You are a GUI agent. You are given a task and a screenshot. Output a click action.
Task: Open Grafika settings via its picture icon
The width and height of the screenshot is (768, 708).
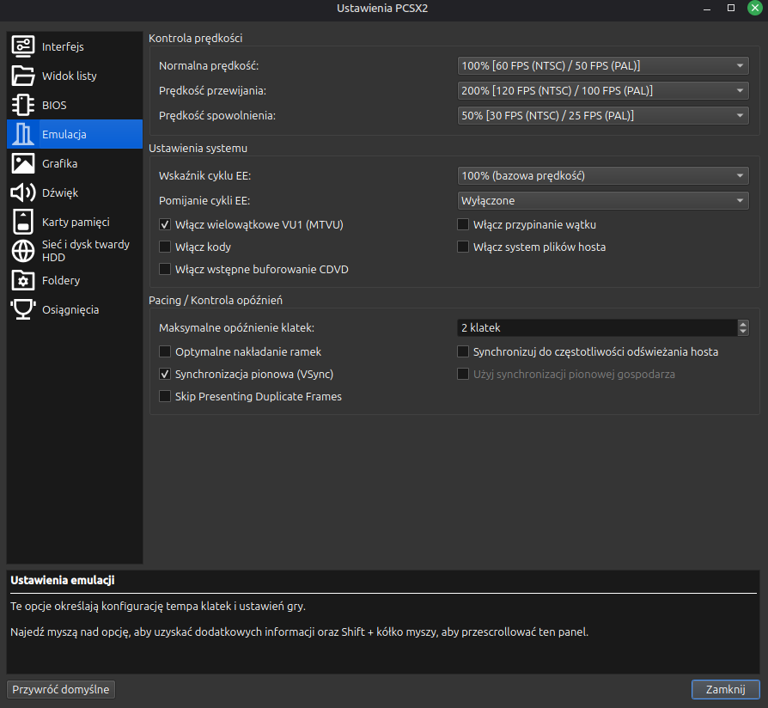tap(23, 164)
